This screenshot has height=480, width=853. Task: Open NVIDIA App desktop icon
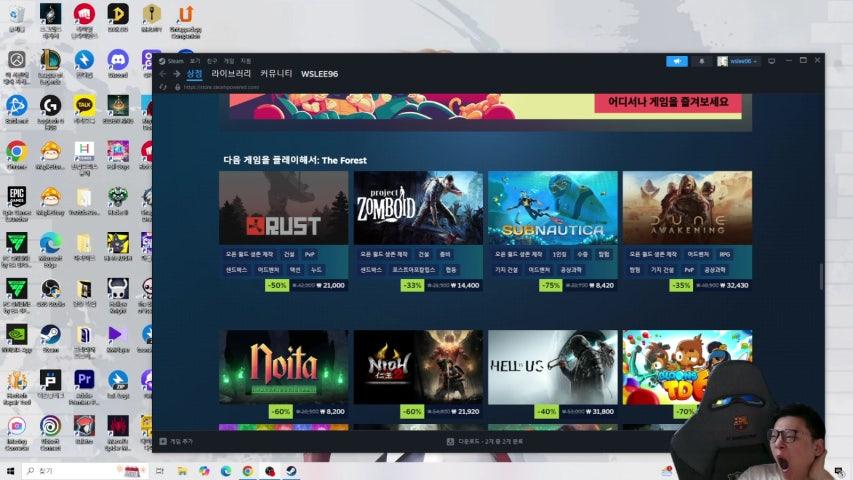(17, 339)
